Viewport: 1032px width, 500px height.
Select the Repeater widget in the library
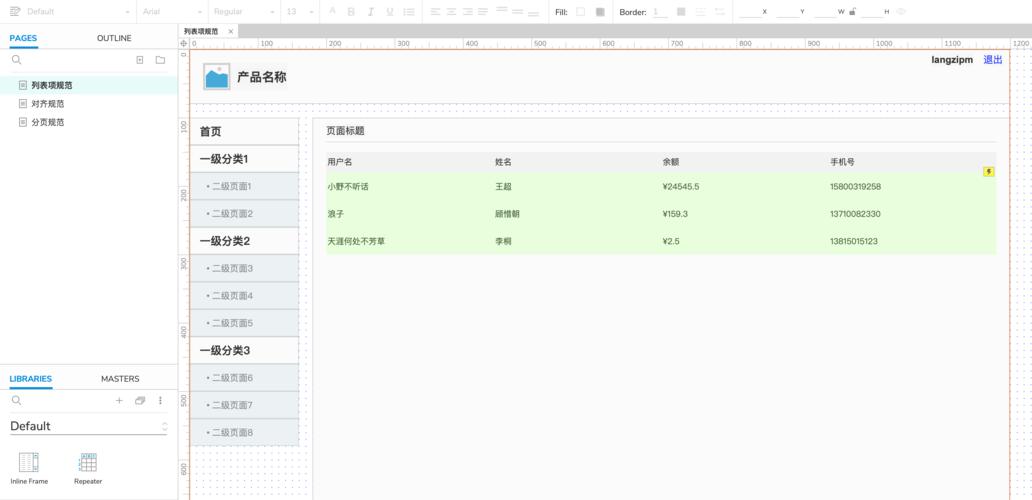click(88, 468)
